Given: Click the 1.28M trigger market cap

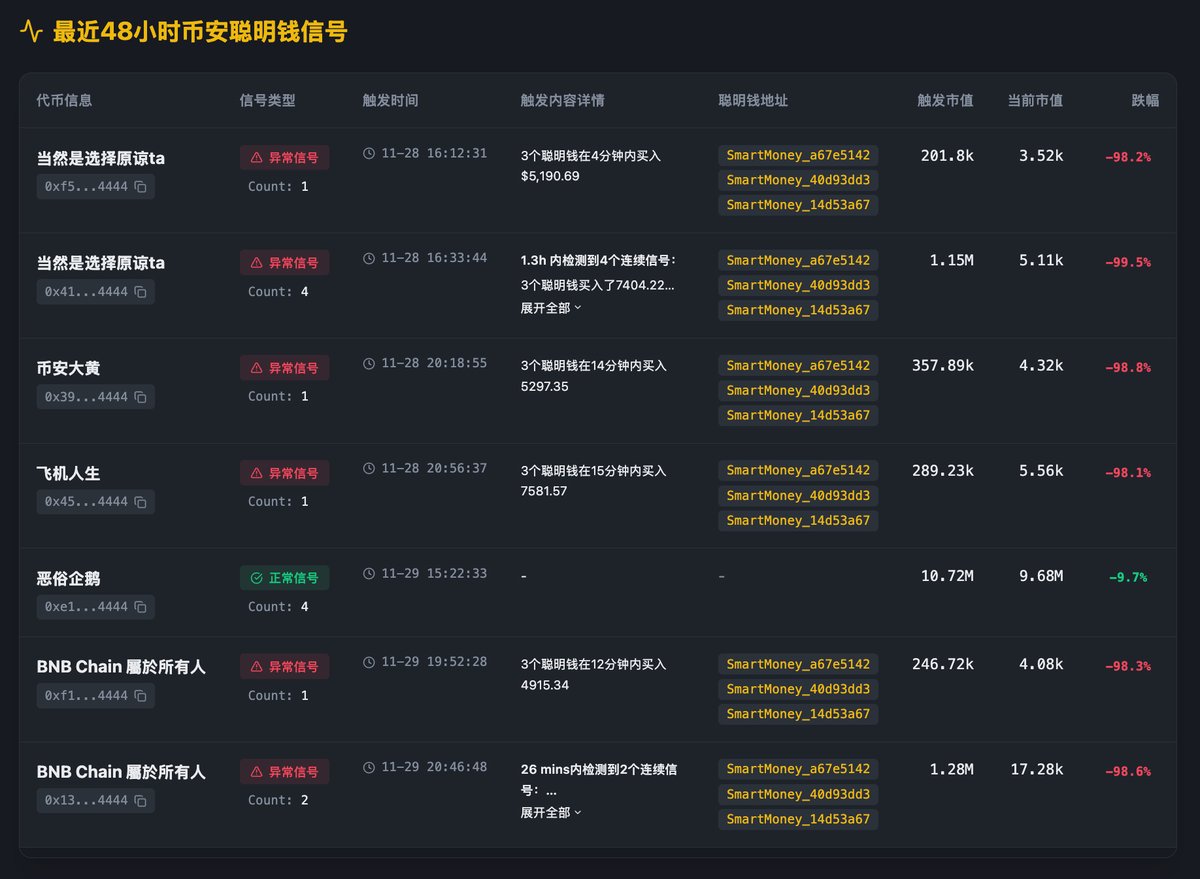Looking at the screenshot, I should (951, 770).
